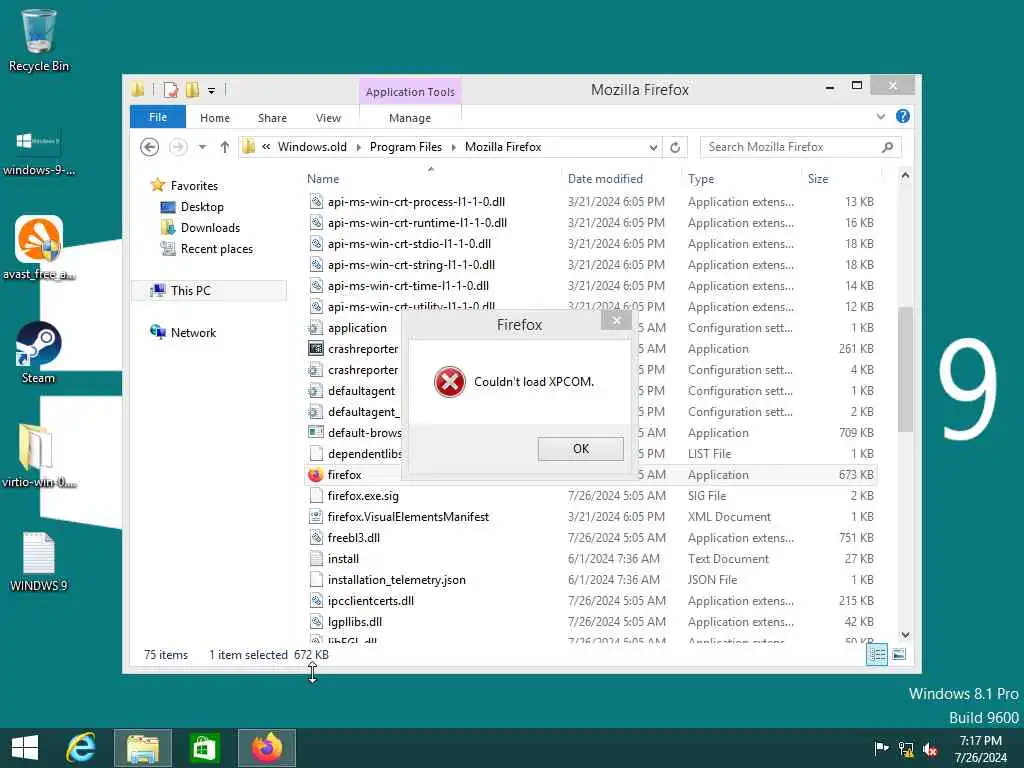Open Desktop in the navigation pane
This screenshot has height=768, width=1024.
pyautogui.click(x=202, y=207)
